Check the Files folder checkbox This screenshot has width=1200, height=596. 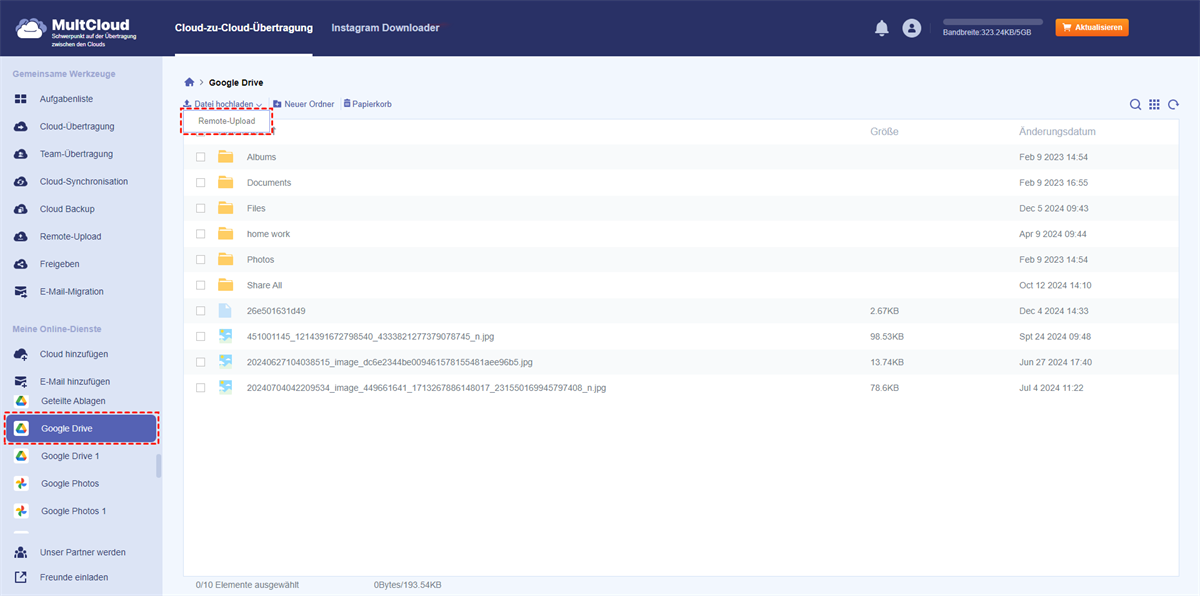201,208
